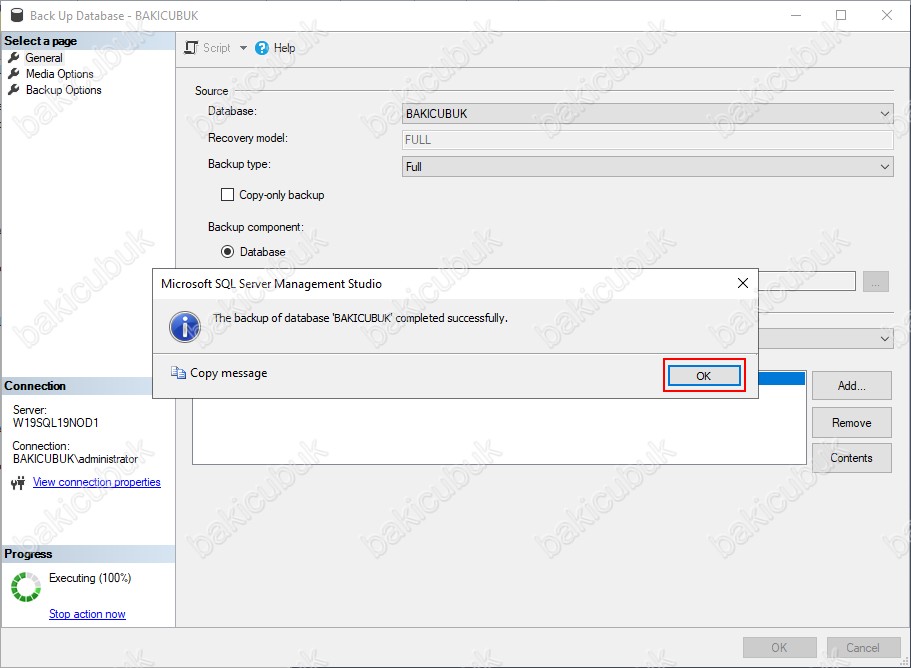Toggle the Copy-only backup checkbox
Screen dimensions: 911x668
coord(227,195)
